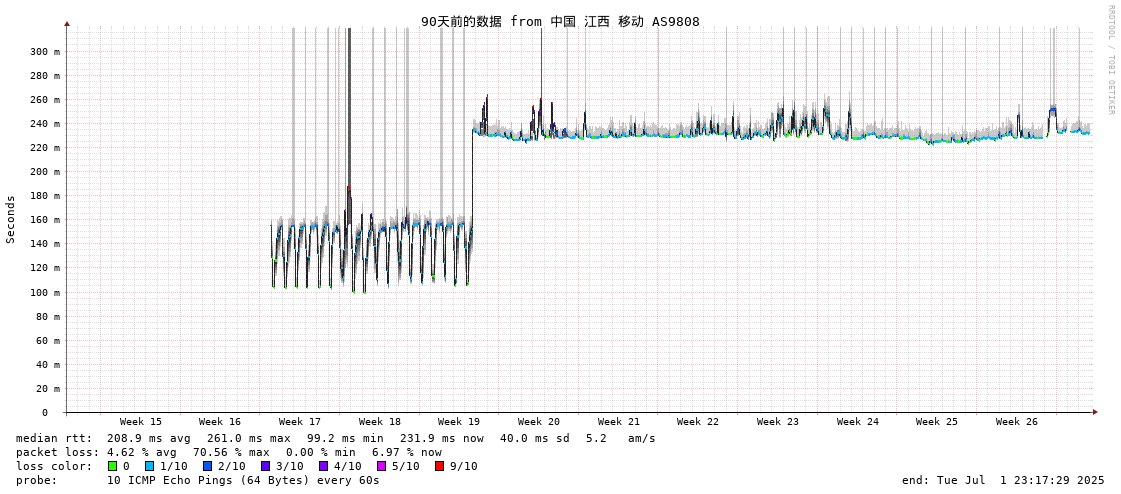Click the Week 21 axis label
The width and height of the screenshot is (1121, 494).
[619, 422]
